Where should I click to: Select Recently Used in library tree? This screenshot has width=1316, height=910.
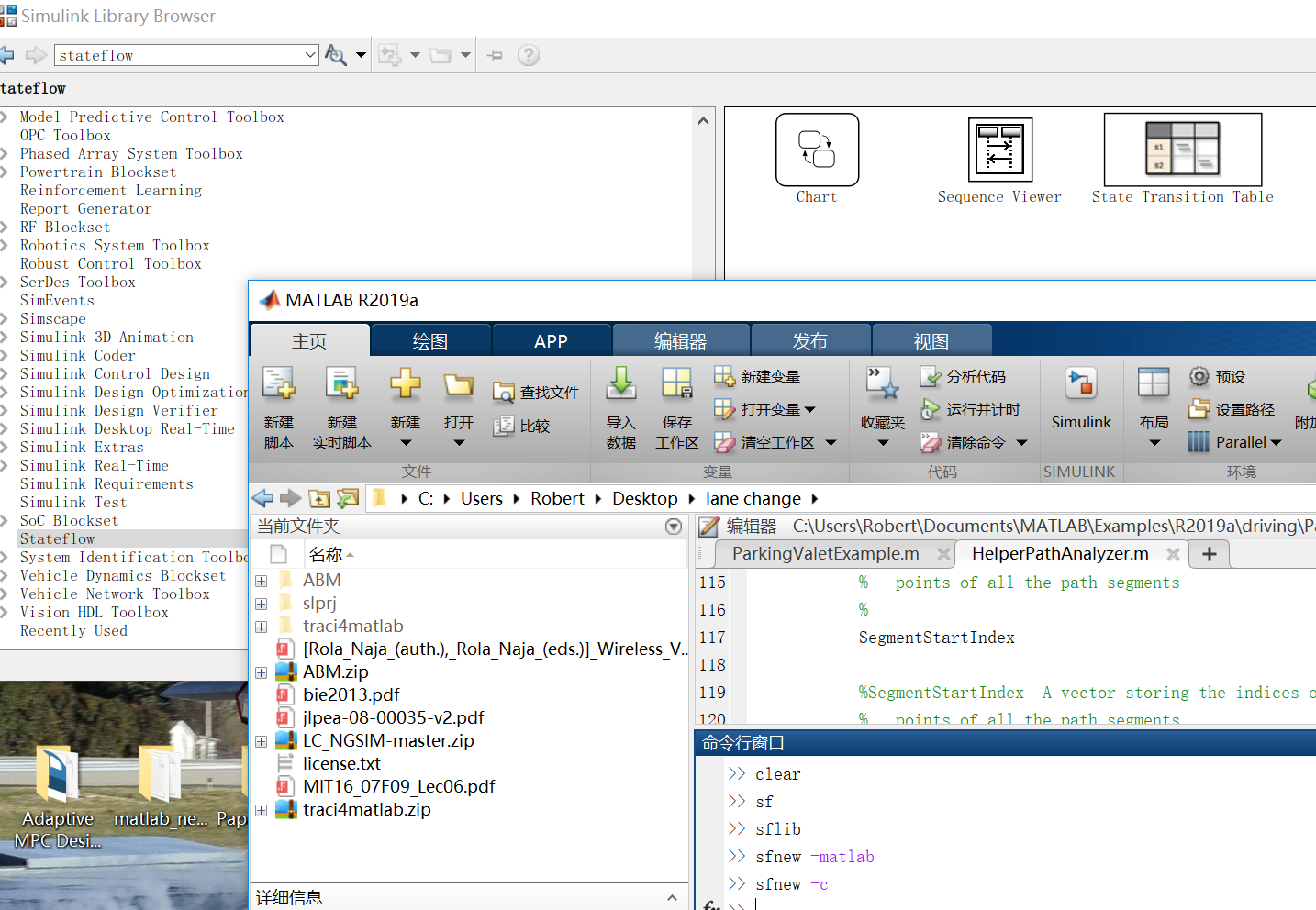73,630
